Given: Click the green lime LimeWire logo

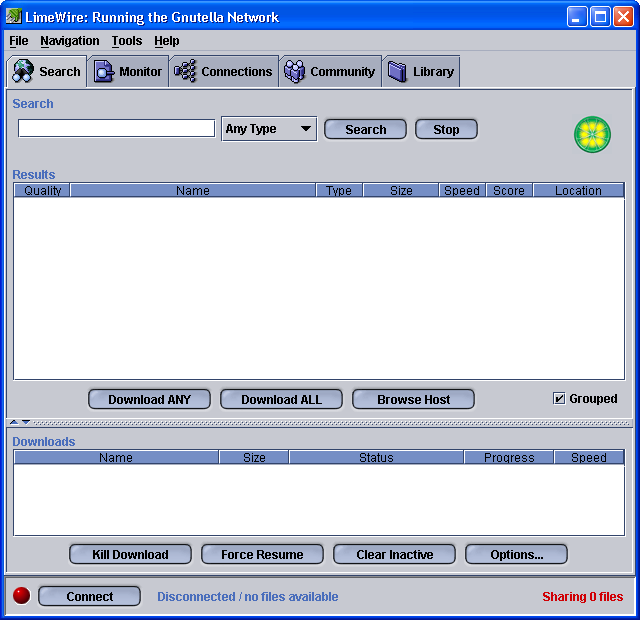Looking at the screenshot, I should pyautogui.click(x=592, y=134).
